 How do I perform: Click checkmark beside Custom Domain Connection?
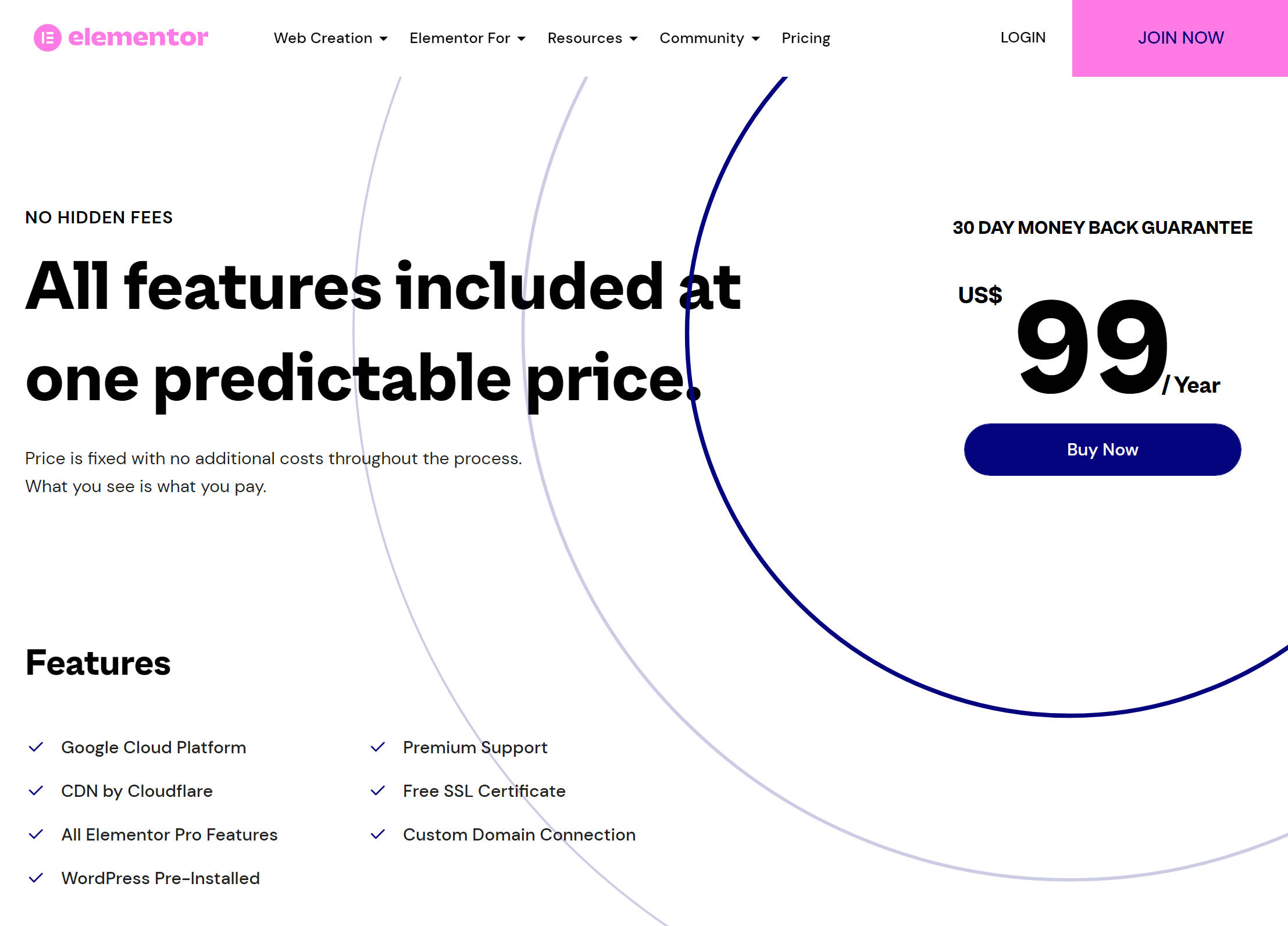(378, 834)
